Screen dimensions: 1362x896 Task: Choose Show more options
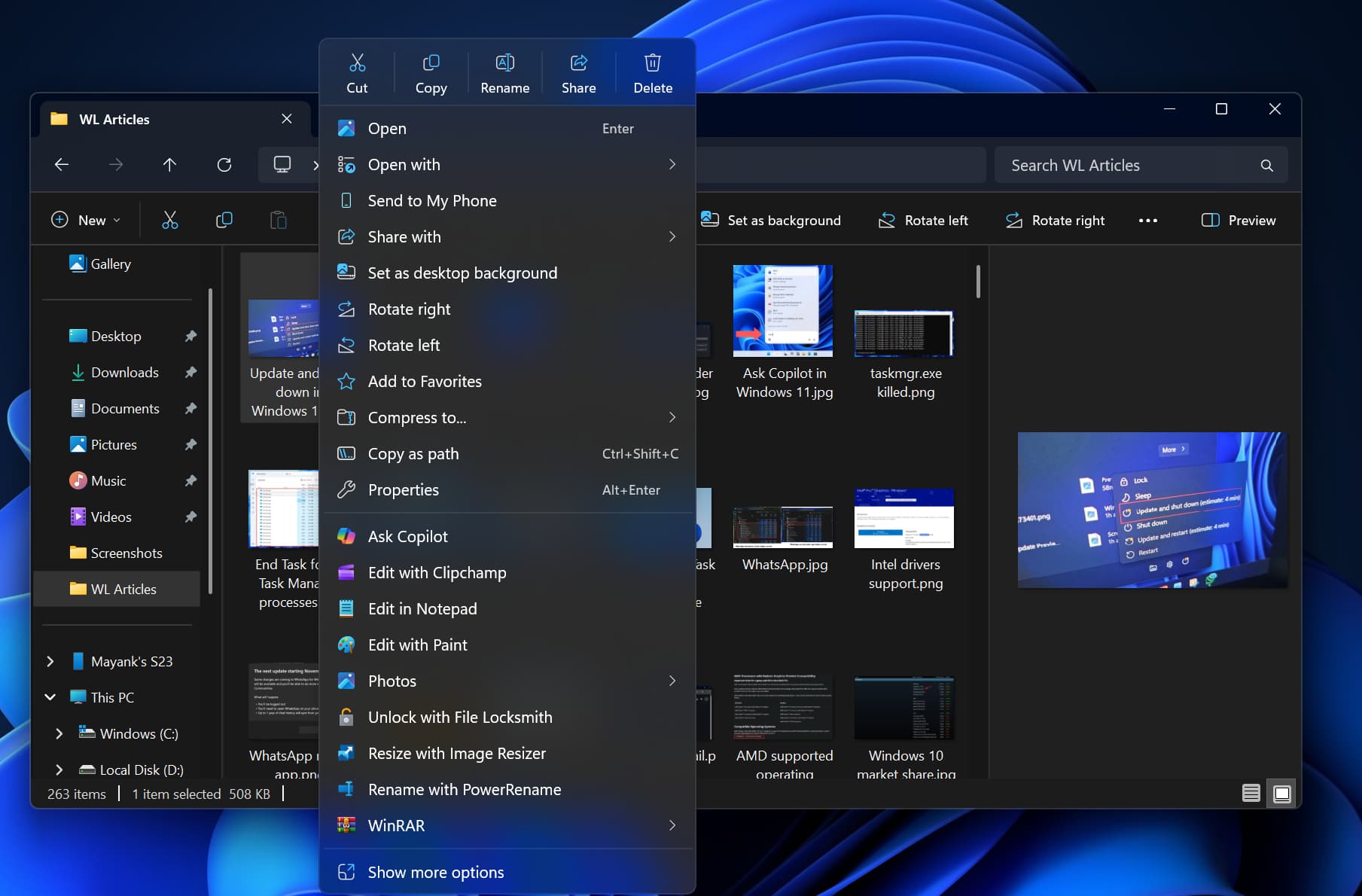435,872
